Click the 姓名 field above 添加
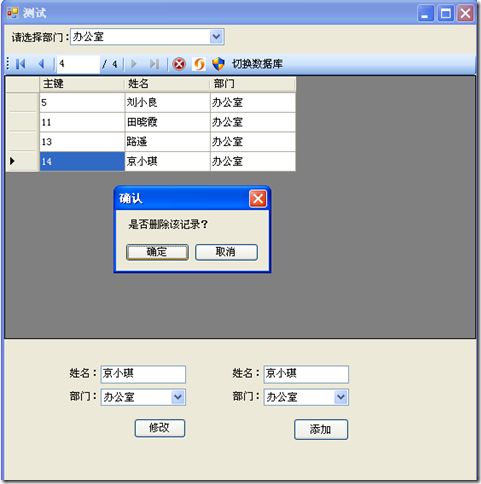The height and width of the screenshot is (484, 481). pos(306,374)
